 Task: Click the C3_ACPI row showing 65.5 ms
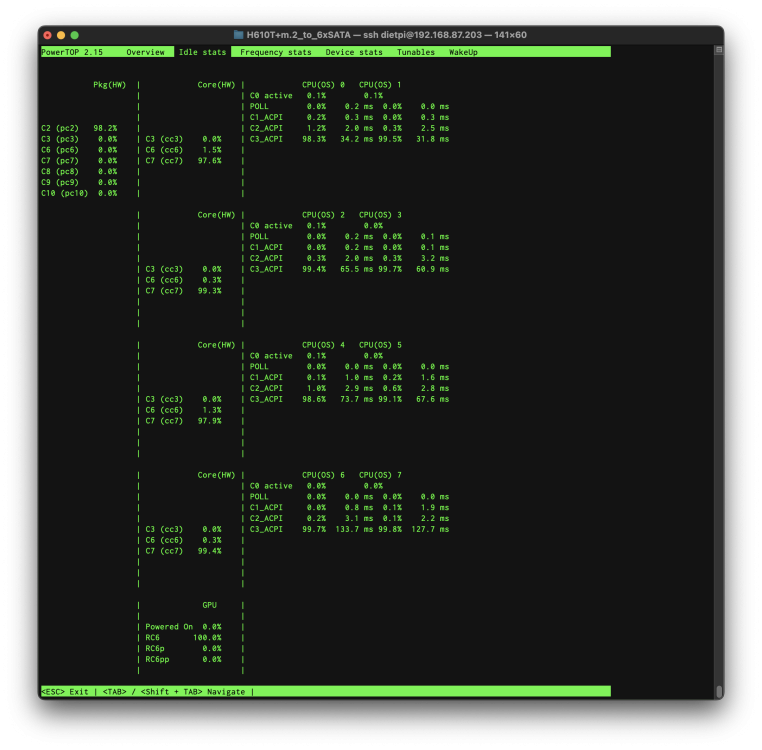click(349, 269)
